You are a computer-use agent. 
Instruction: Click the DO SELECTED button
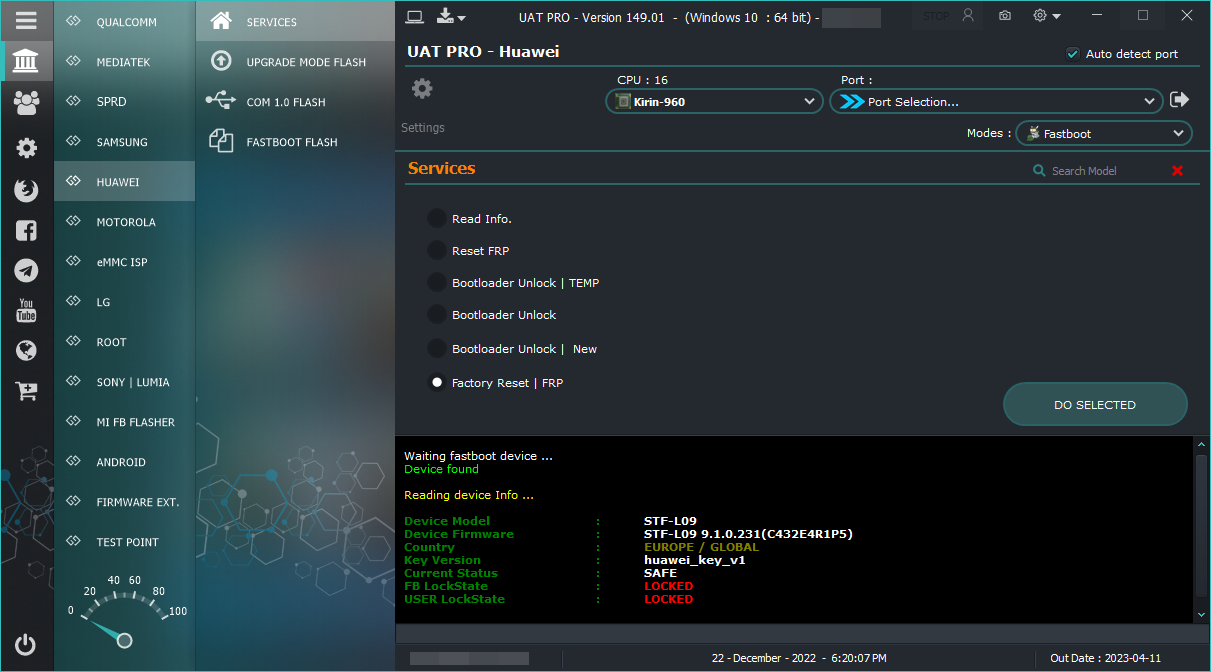[x=1095, y=405]
